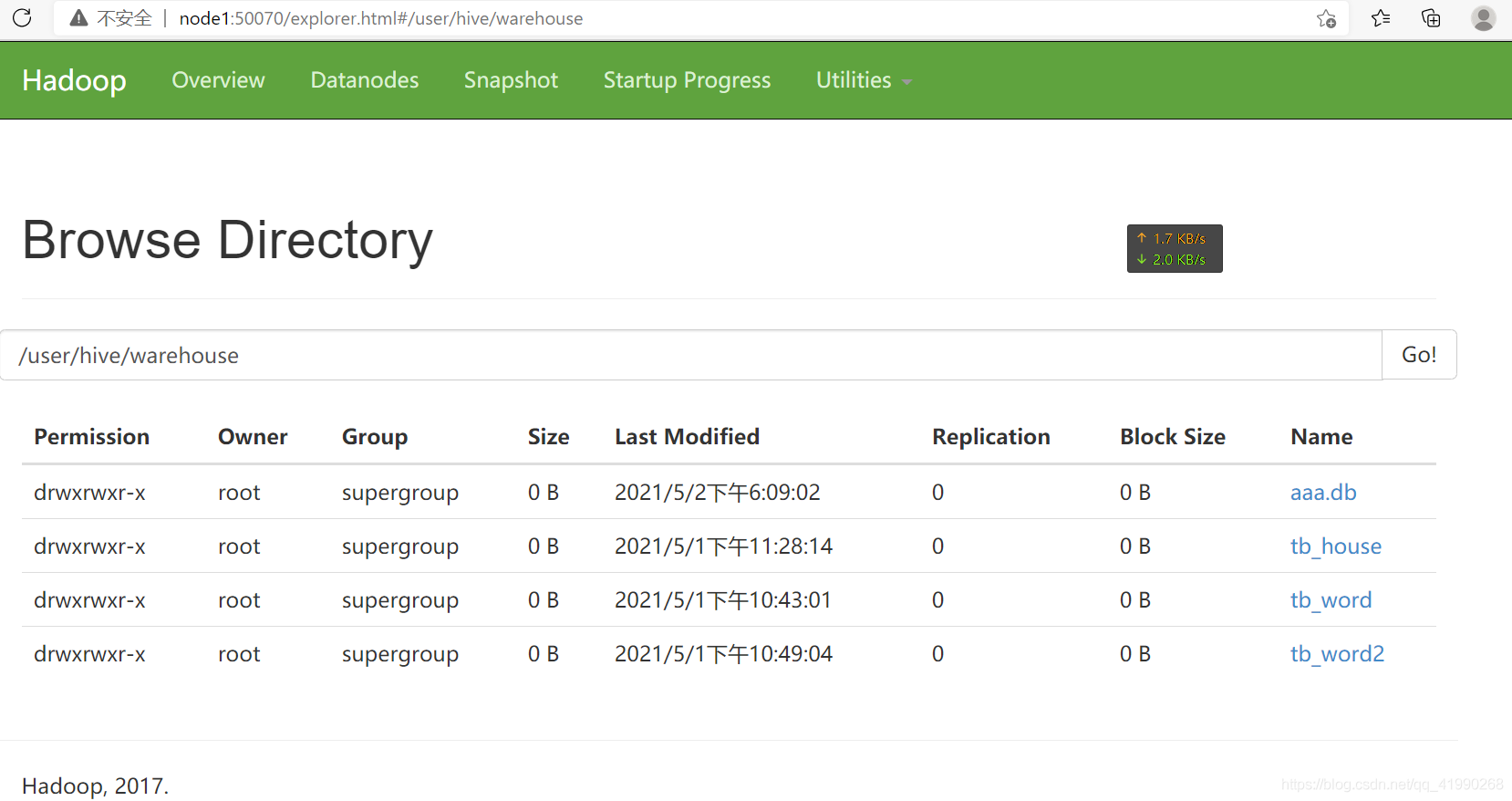
Task: Open the aaa.db directory
Action: click(x=1323, y=493)
